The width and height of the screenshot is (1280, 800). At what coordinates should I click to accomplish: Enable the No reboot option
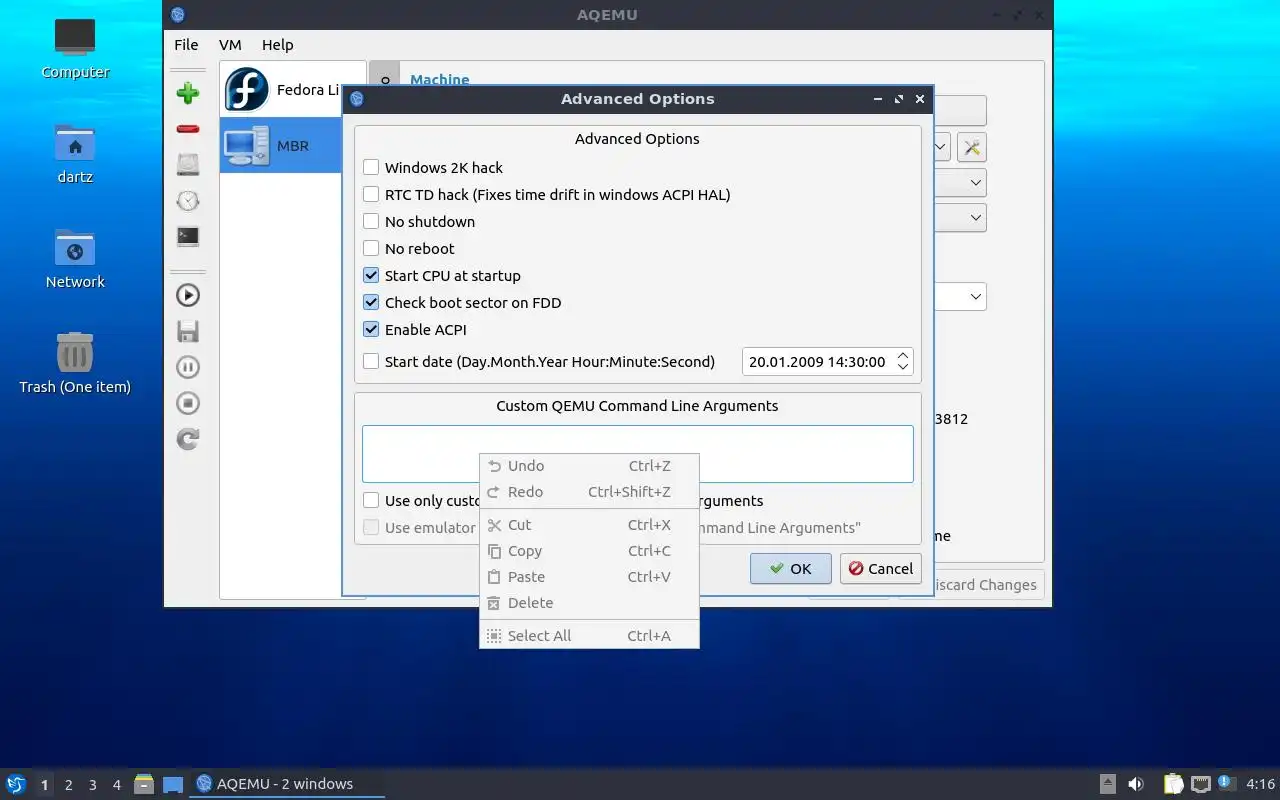tap(371, 249)
